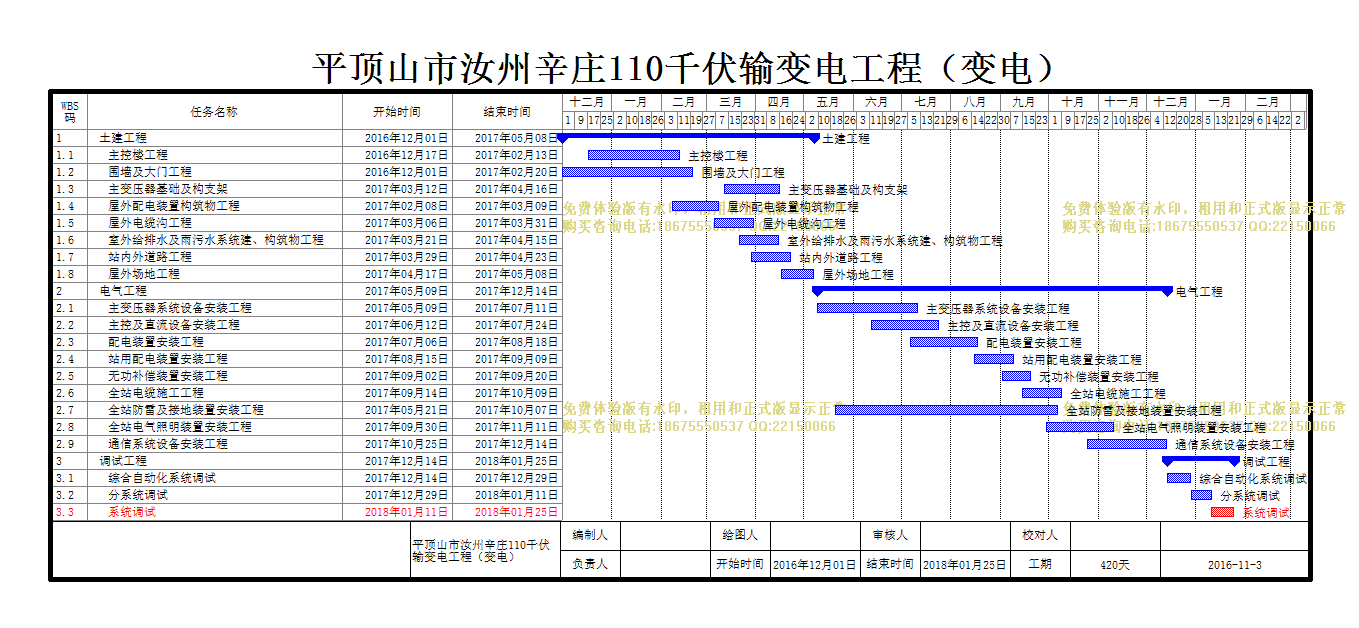Click start date 2016年12月17日 of 主控楼工程

pos(406,155)
